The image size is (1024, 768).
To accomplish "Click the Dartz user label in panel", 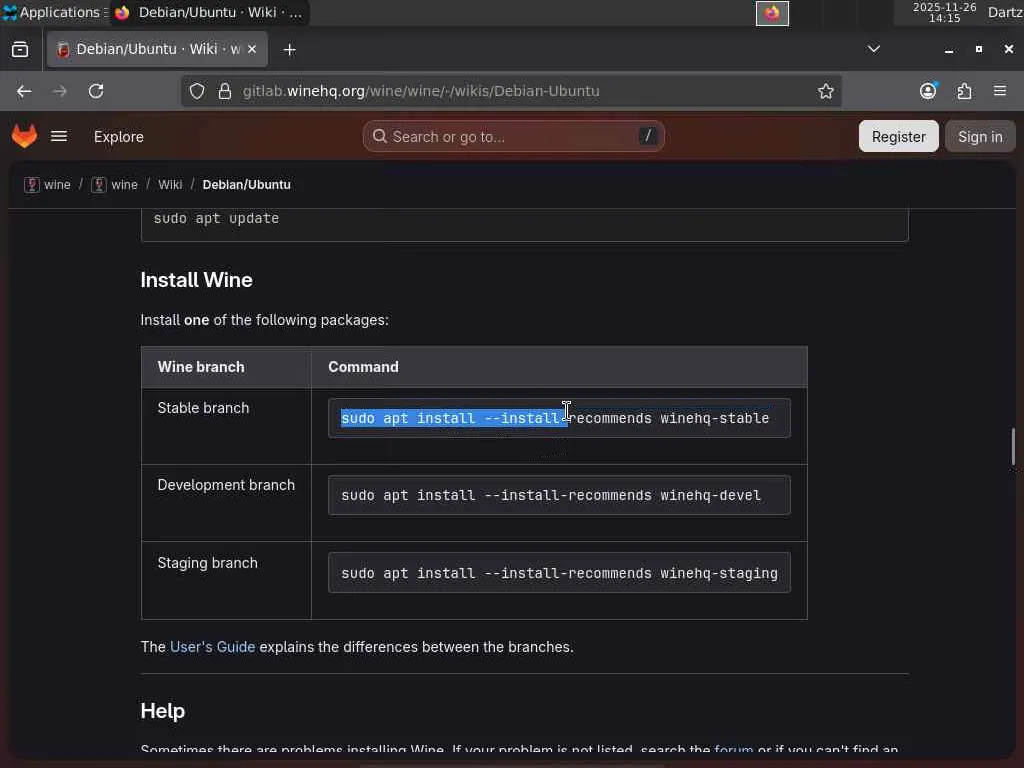I will [1005, 12].
